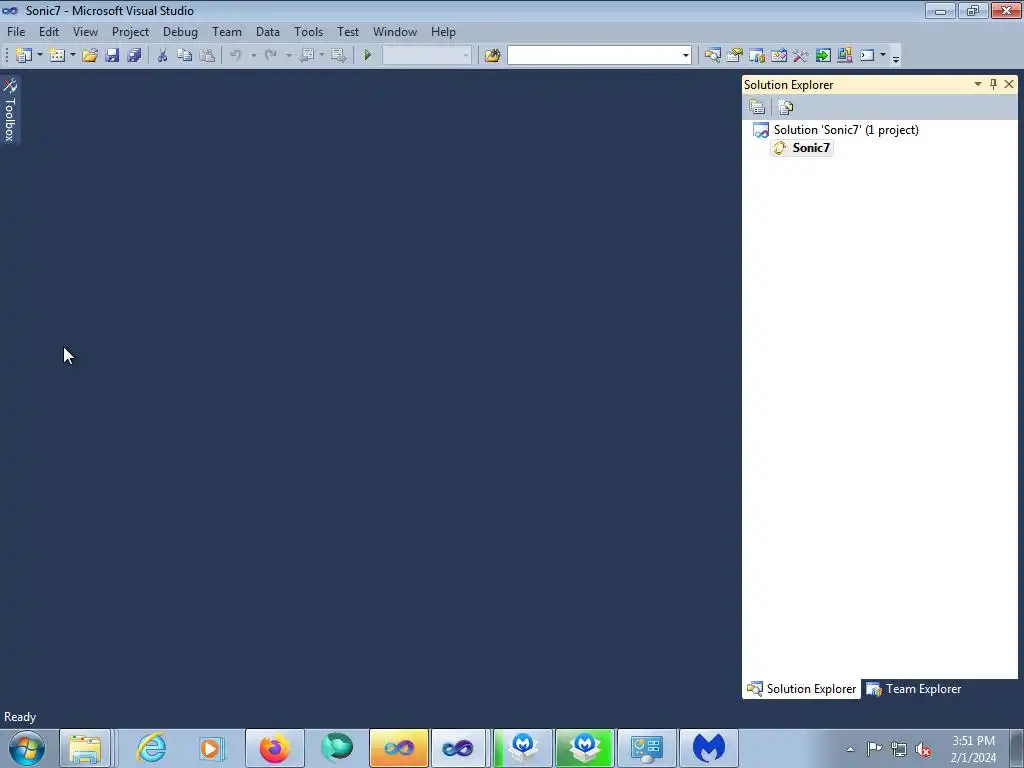Screen dimensions: 1024x768
Task: Click inside the Find text input field
Action: (x=594, y=56)
